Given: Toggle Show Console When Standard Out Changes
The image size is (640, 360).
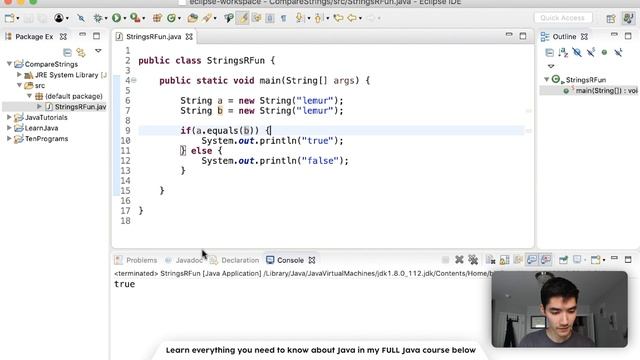Looking at the screenshot, I should point(532,260).
